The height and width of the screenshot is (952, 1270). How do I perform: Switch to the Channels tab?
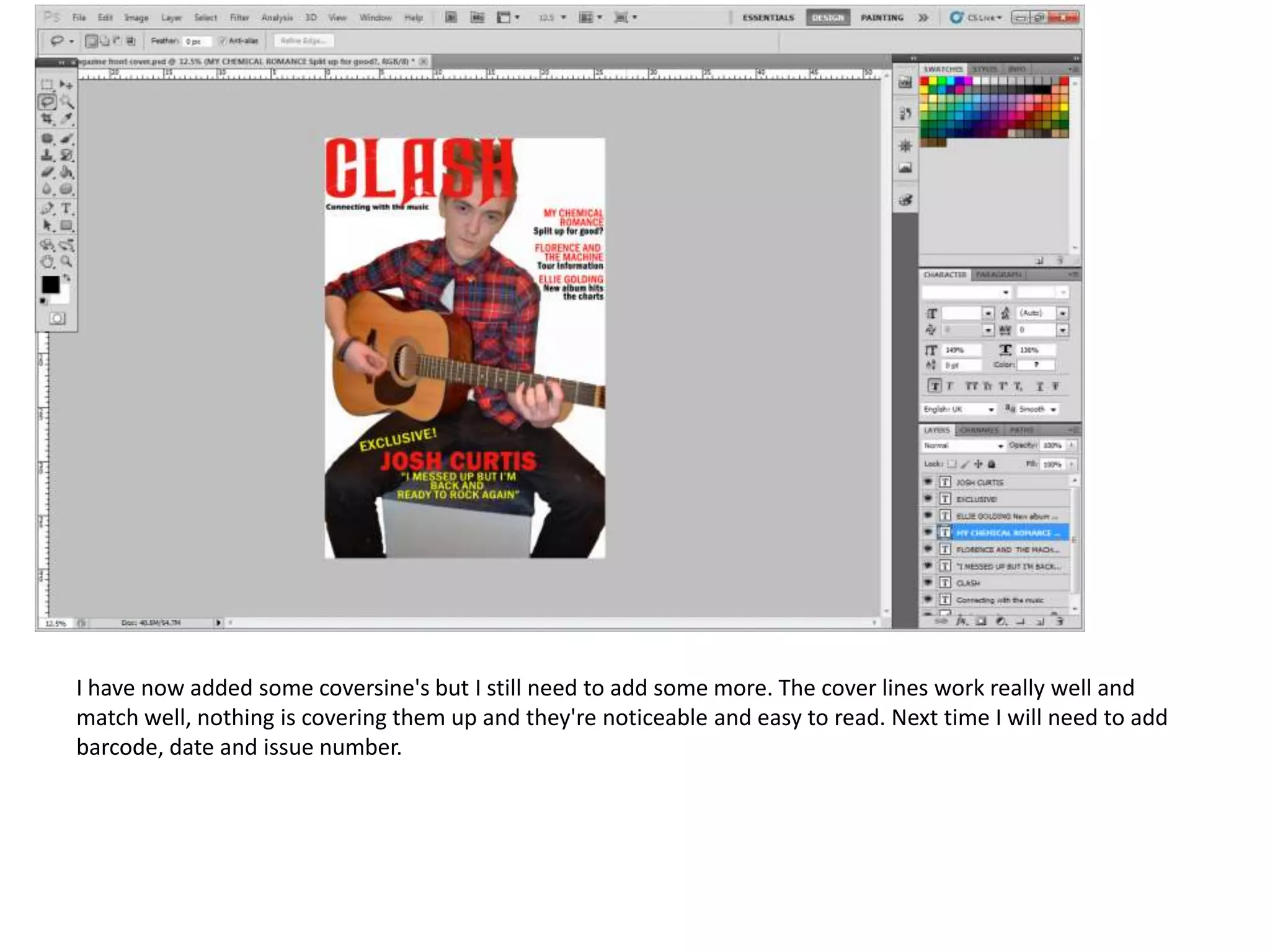pyautogui.click(x=978, y=430)
